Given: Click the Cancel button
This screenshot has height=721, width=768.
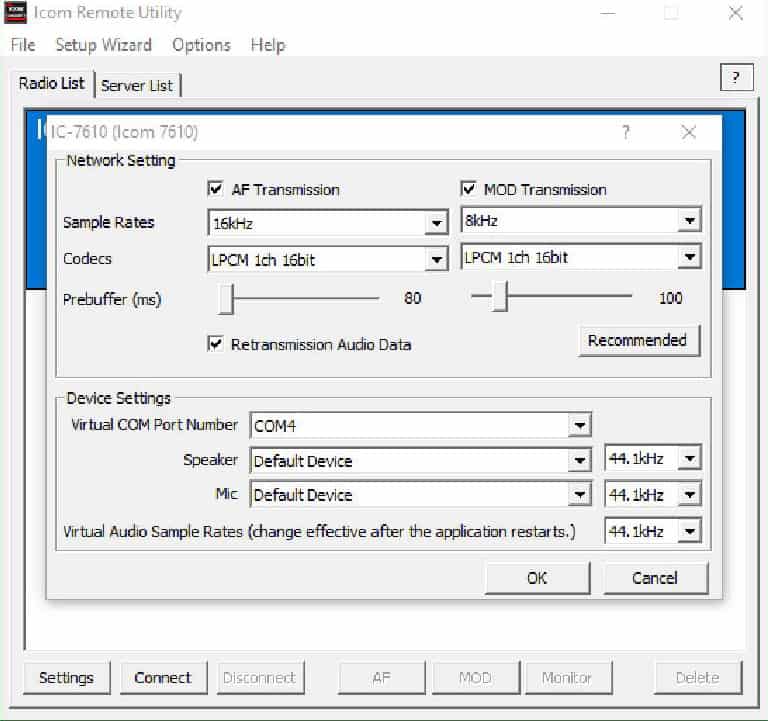Looking at the screenshot, I should pyautogui.click(x=655, y=578).
